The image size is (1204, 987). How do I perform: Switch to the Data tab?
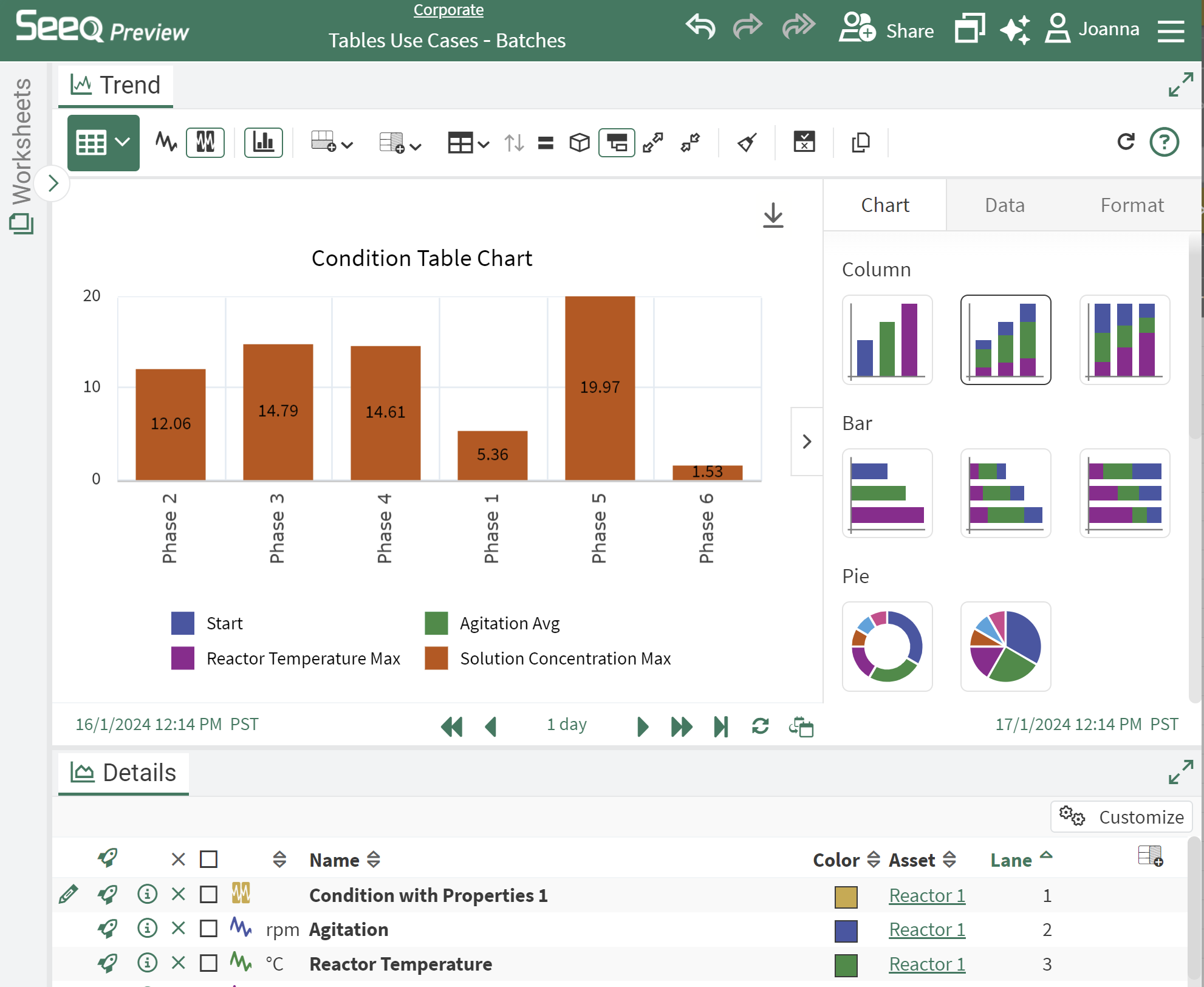[1005, 205]
